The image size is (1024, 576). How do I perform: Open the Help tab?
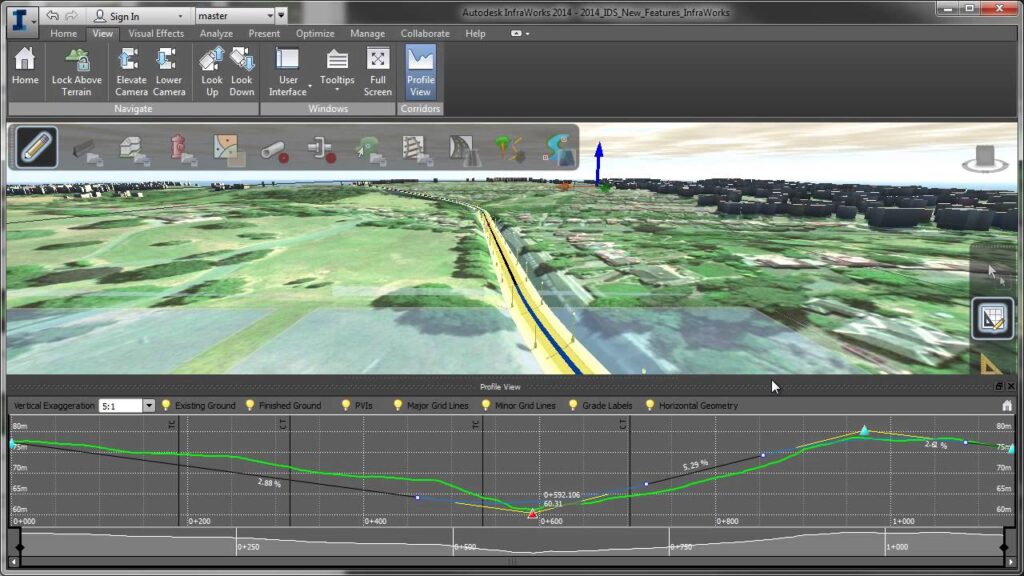[x=475, y=33]
